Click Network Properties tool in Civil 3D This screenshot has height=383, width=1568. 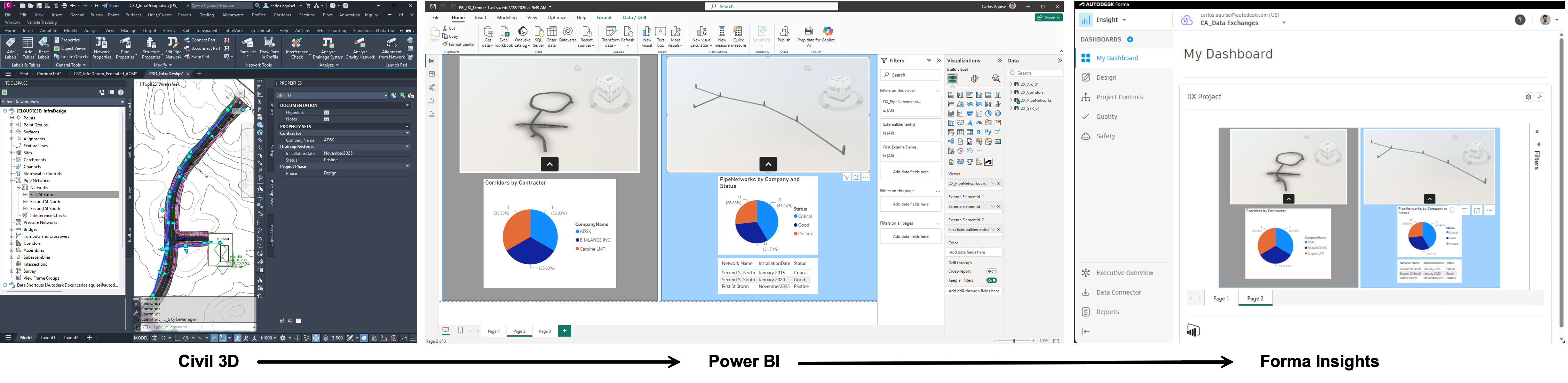point(102,48)
